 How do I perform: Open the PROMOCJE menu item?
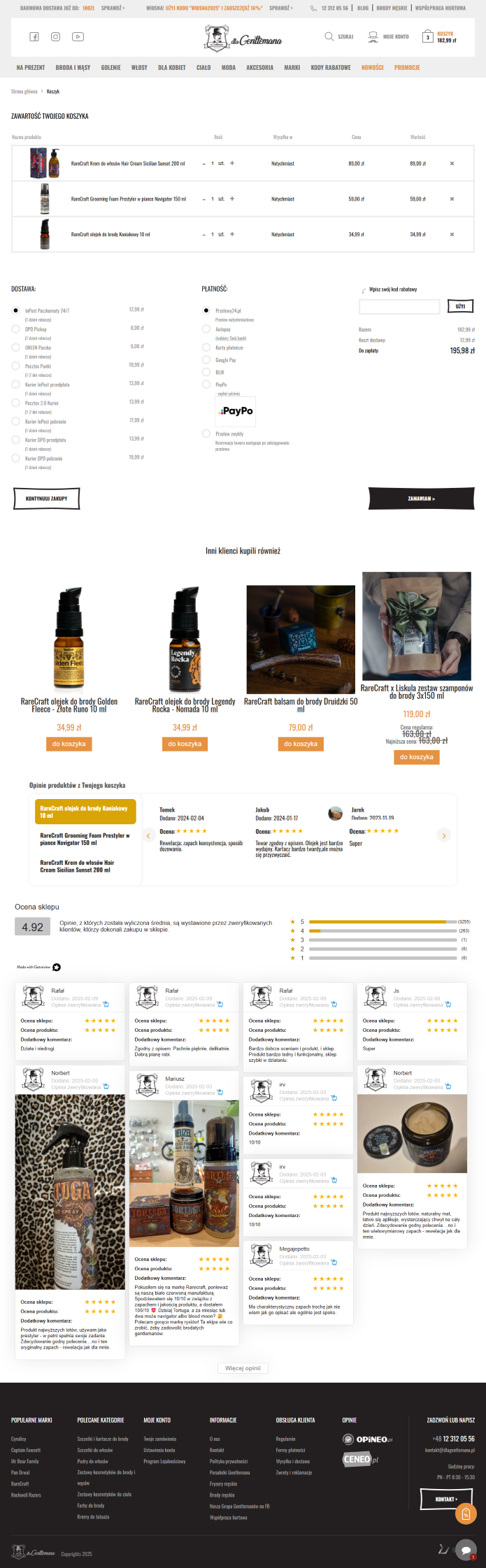[x=407, y=68]
